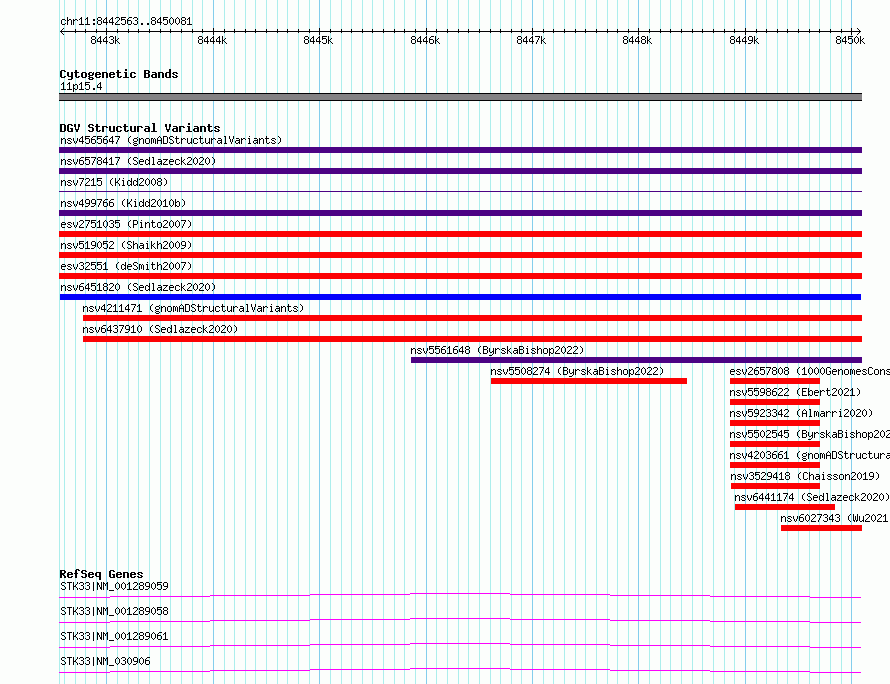Click the gray 11p15.4 cytogenetic band bar
Screen dimensions: 890x684
point(460,97)
